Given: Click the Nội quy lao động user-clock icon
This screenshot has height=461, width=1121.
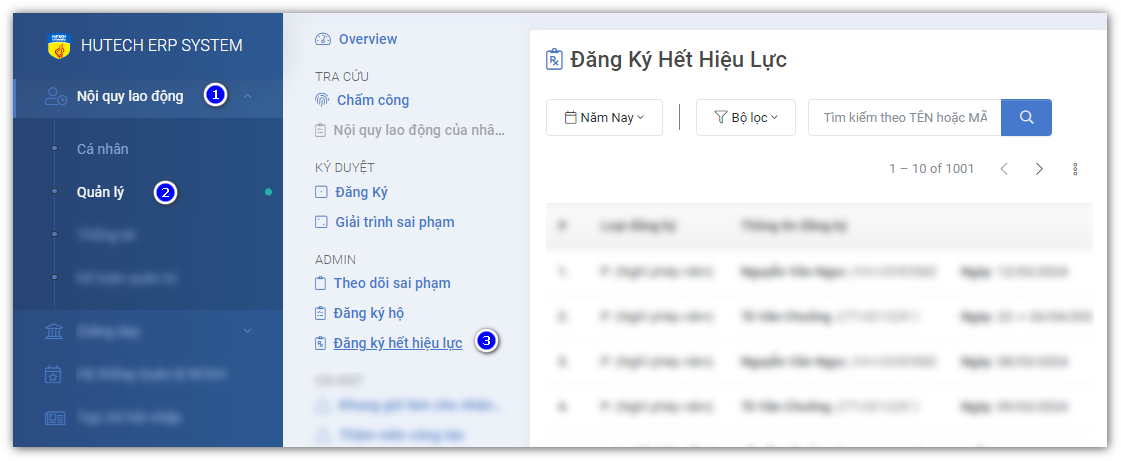Looking at the screenshot, I should (x=56, y=96).
